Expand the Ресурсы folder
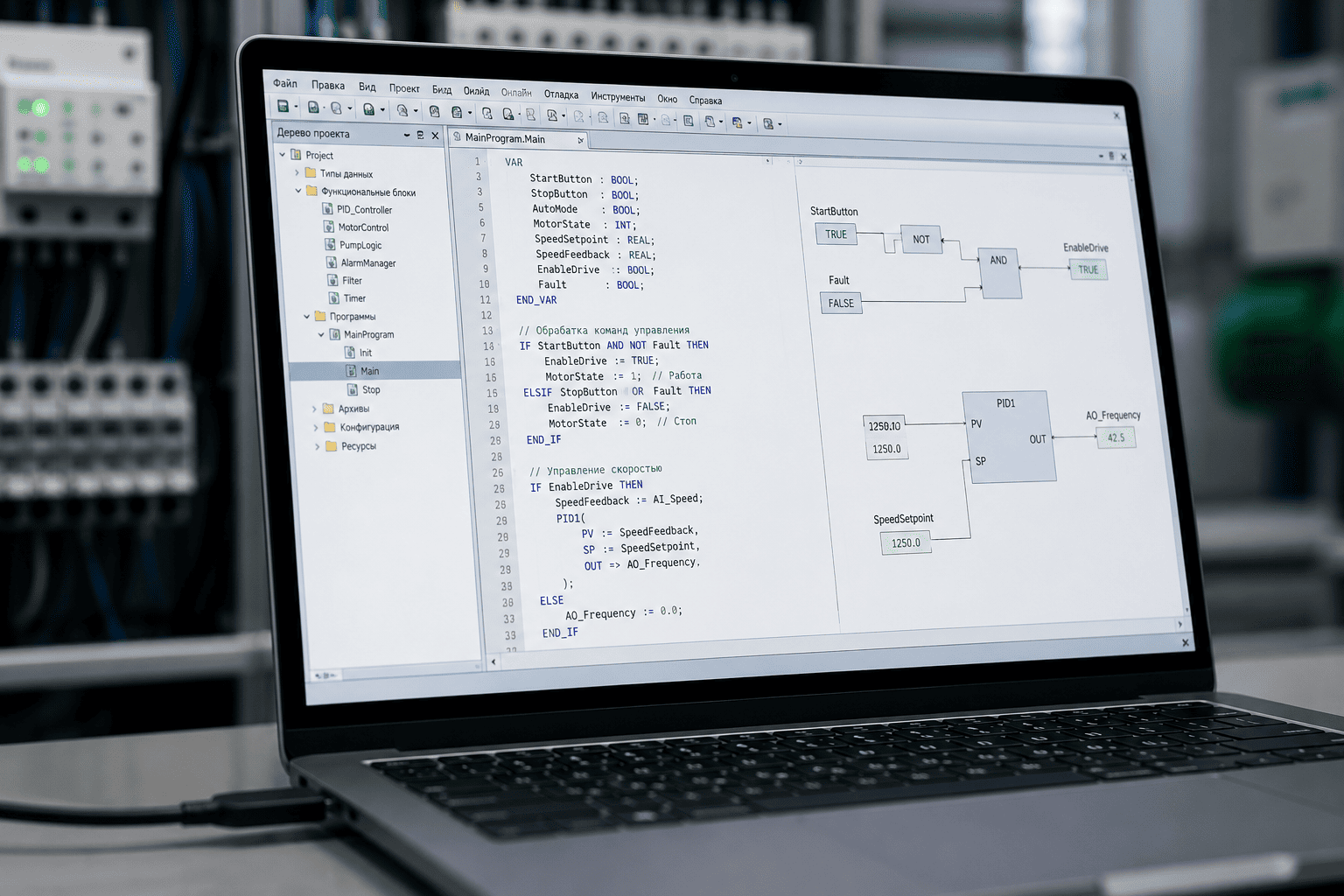Screen dimensions: 1344x896 [318, 446]
